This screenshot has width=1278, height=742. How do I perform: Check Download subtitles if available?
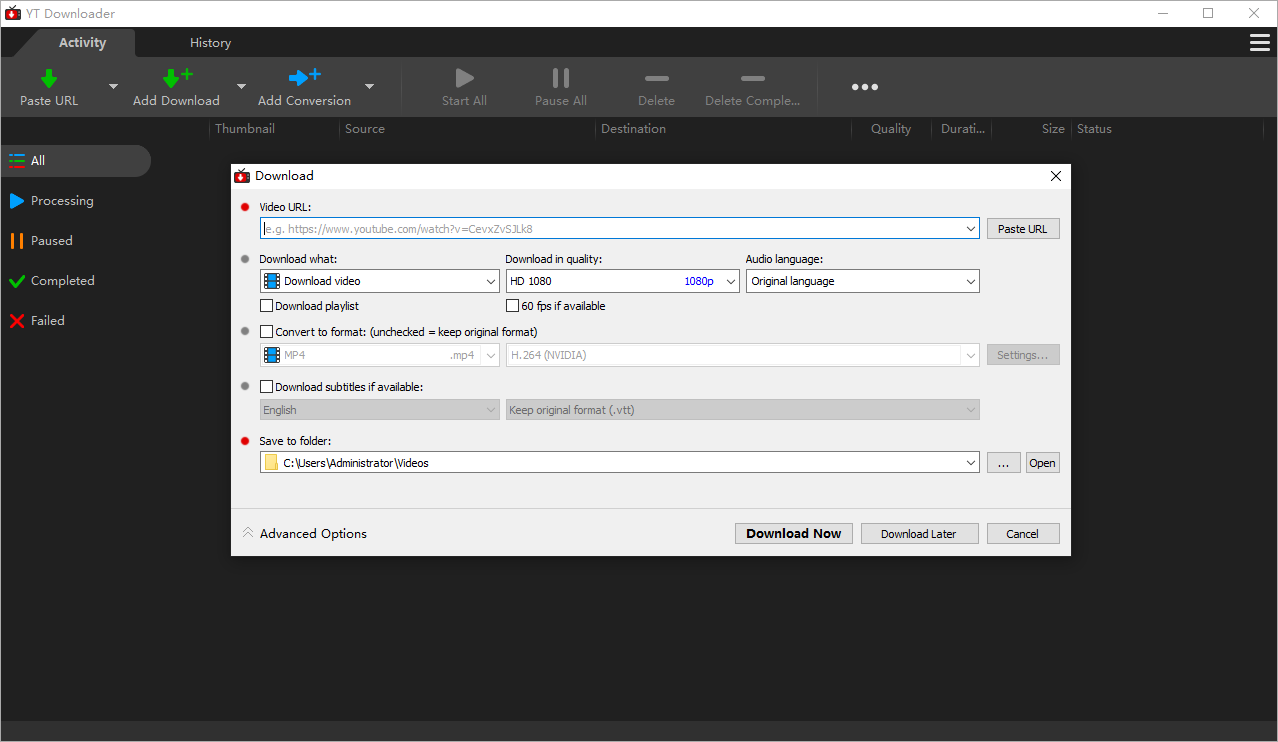pyautogui.click(x=267, y=387)
